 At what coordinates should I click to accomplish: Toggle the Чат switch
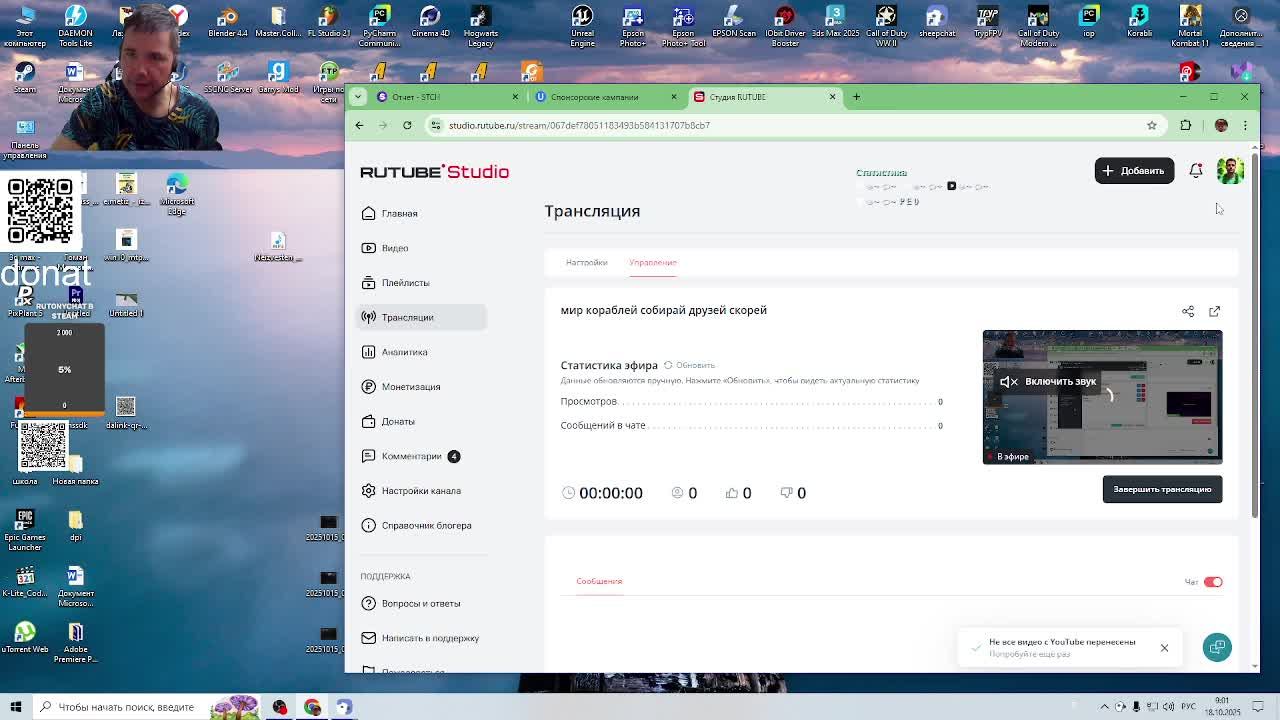[1213, 582]
